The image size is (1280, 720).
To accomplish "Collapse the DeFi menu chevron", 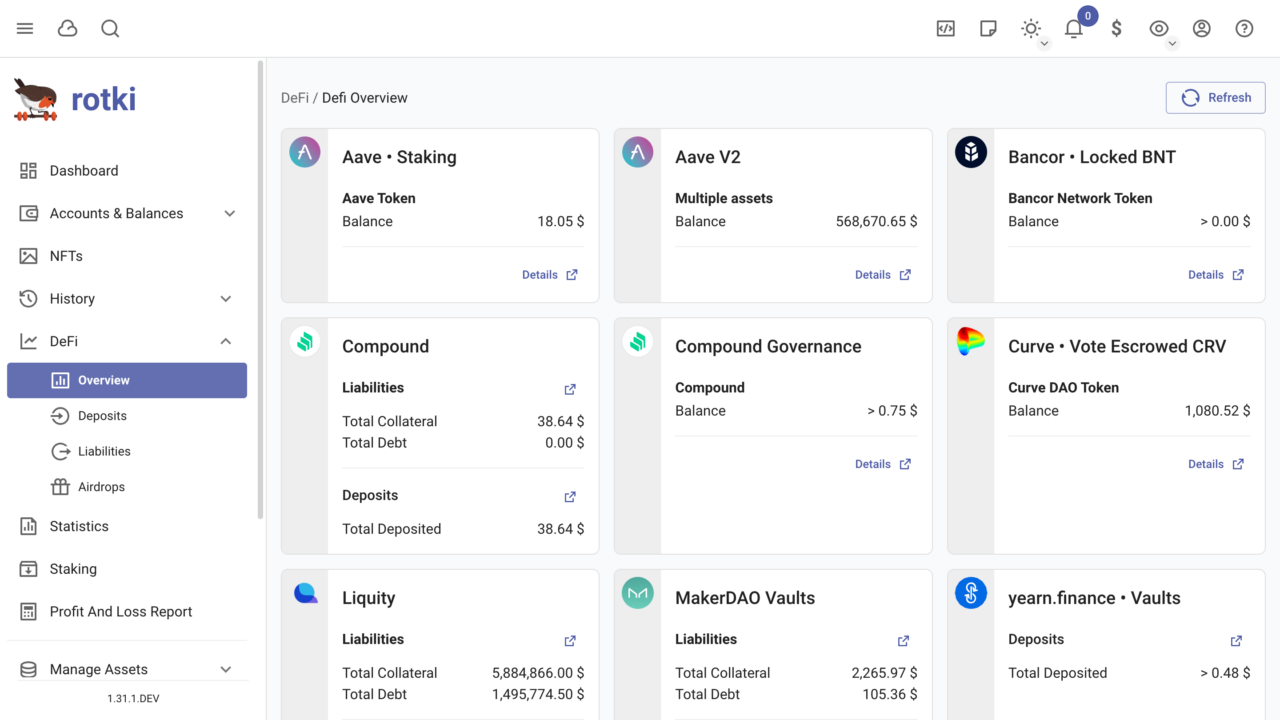I will click(226, 342).
